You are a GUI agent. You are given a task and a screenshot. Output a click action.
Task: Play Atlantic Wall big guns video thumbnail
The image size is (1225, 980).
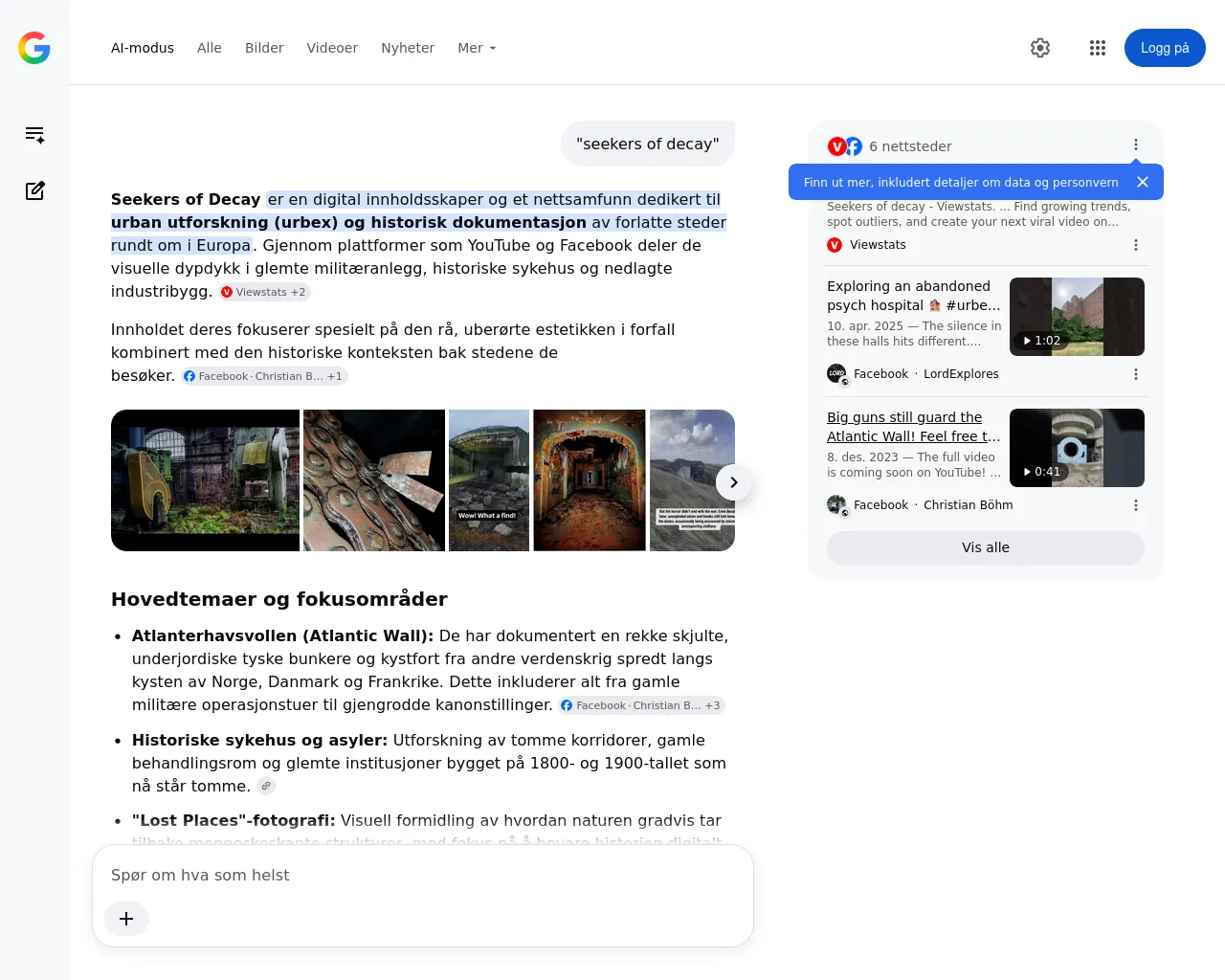coord(1077,448)
